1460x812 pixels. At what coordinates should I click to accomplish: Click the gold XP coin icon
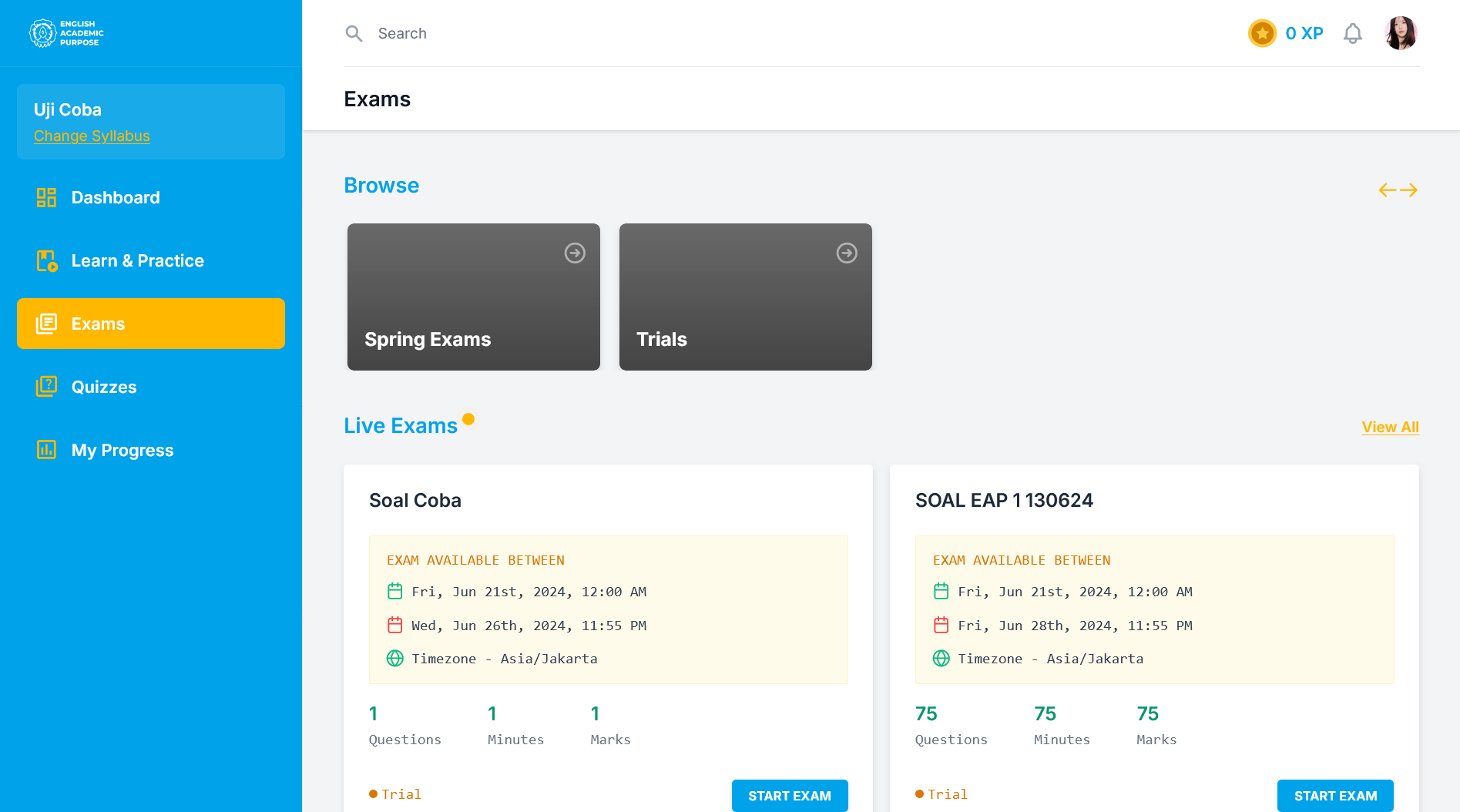point(1262,33)
